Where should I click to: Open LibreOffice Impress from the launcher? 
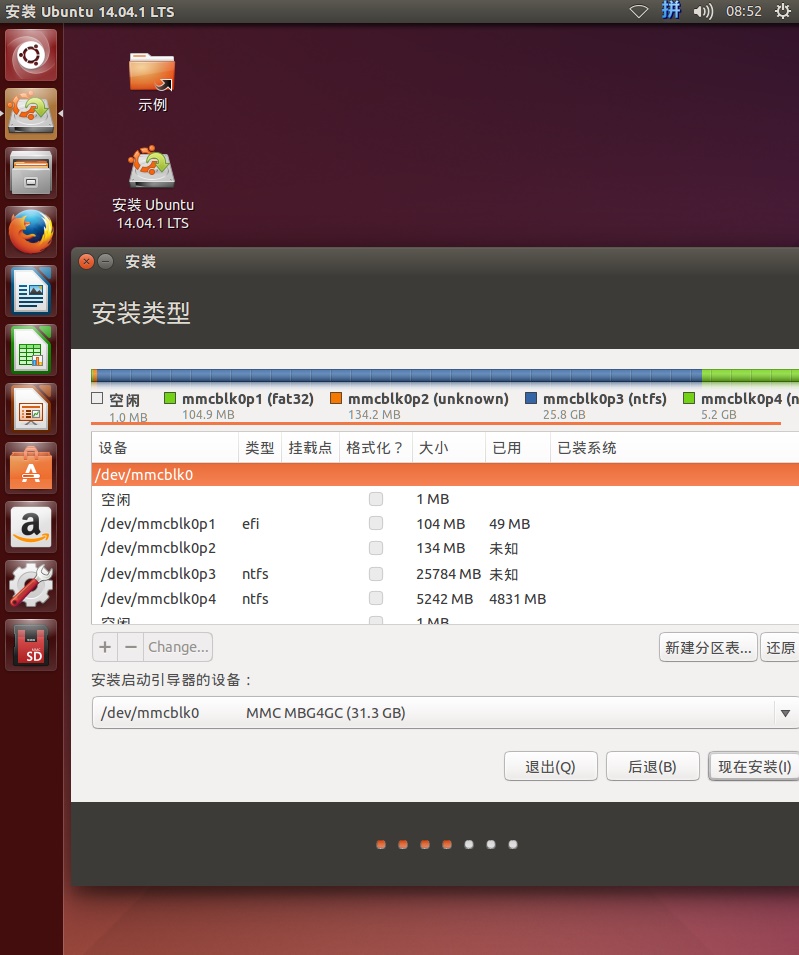[x=31, y=409]
